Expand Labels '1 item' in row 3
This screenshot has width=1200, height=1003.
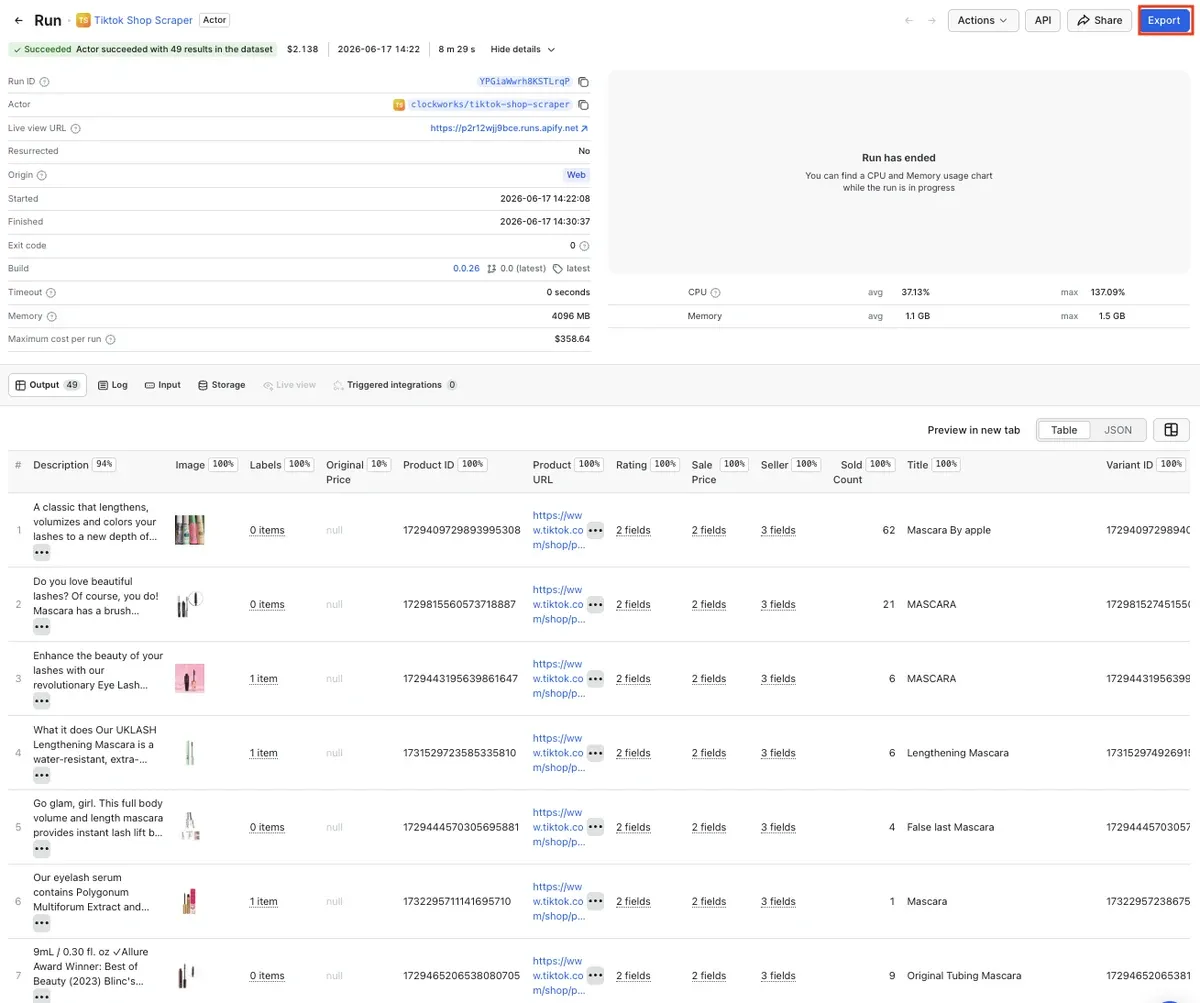click(x=264, y=679)
